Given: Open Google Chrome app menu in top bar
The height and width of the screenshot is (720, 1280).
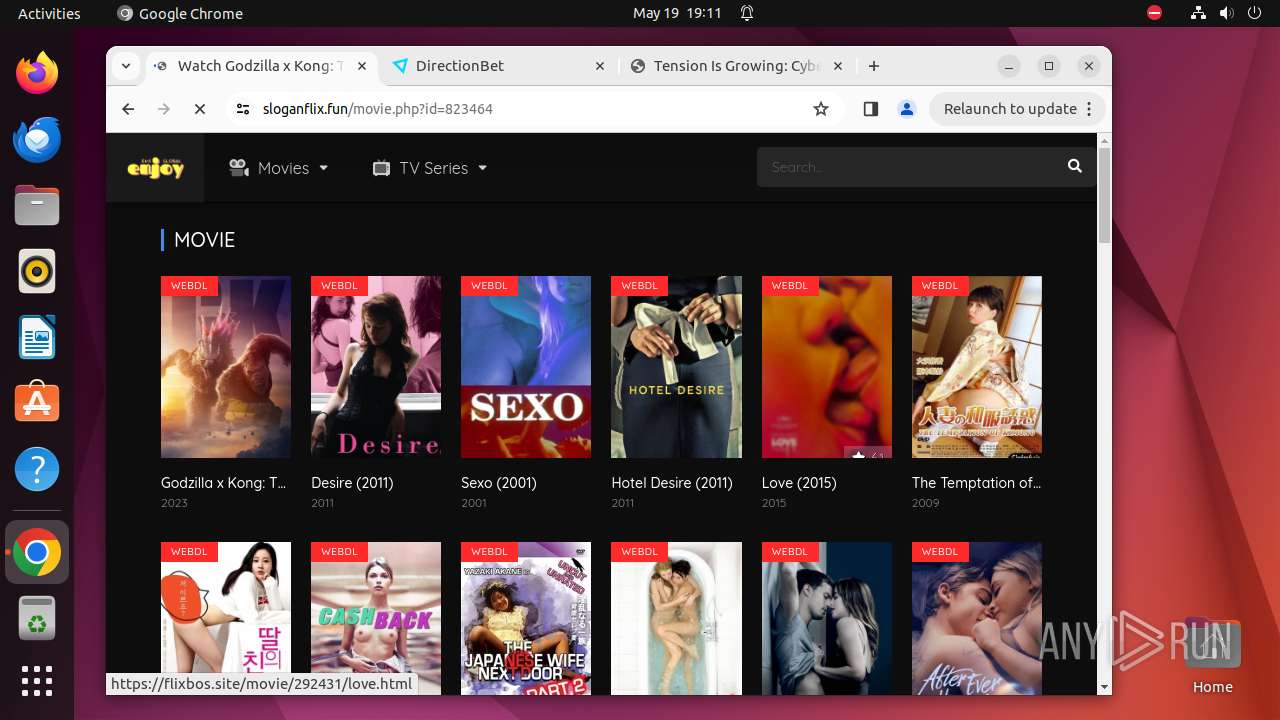Looking at the screenshot, I should (180, 13).
